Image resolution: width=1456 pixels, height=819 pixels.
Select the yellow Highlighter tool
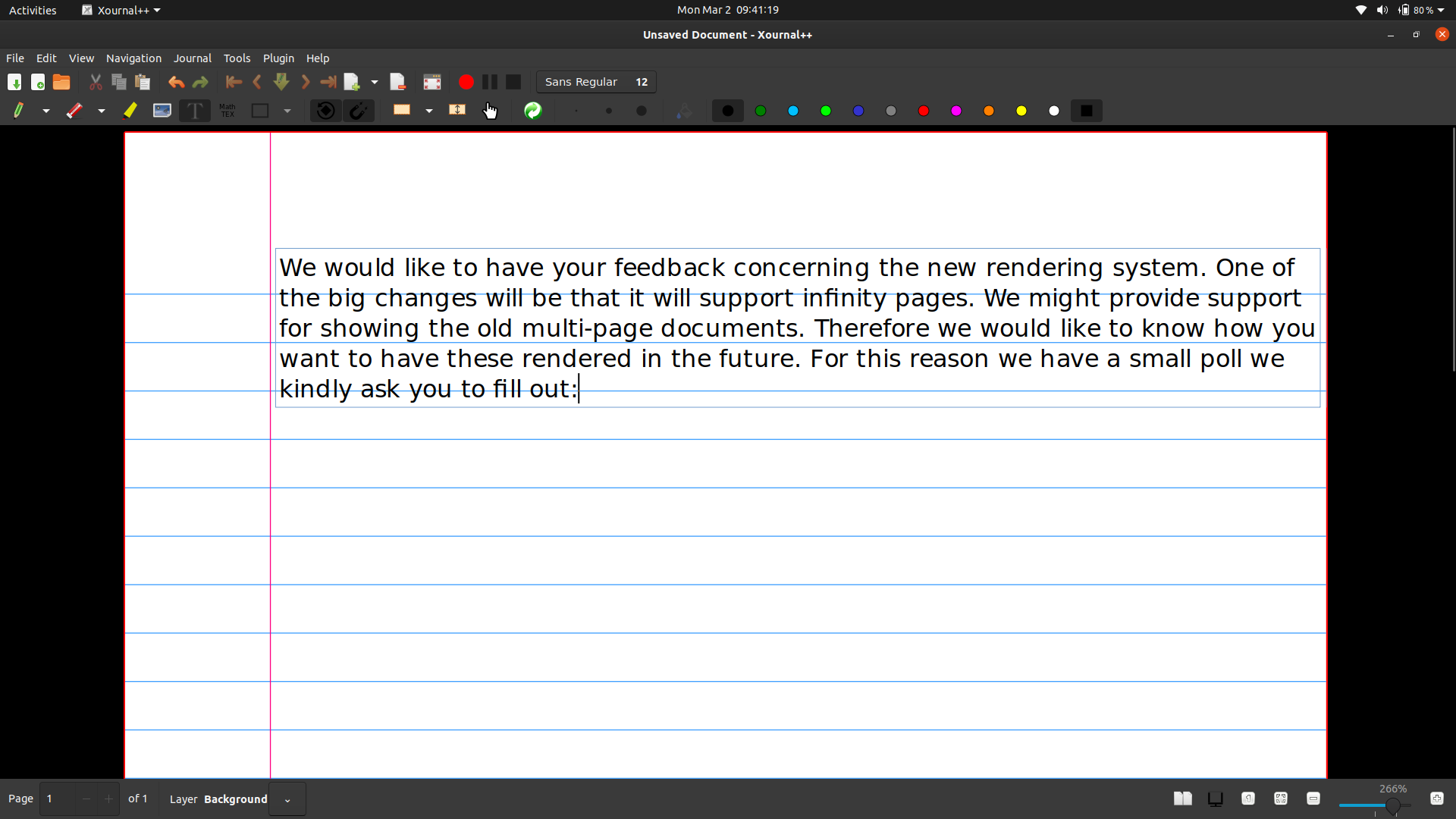[x=130, y=111]
